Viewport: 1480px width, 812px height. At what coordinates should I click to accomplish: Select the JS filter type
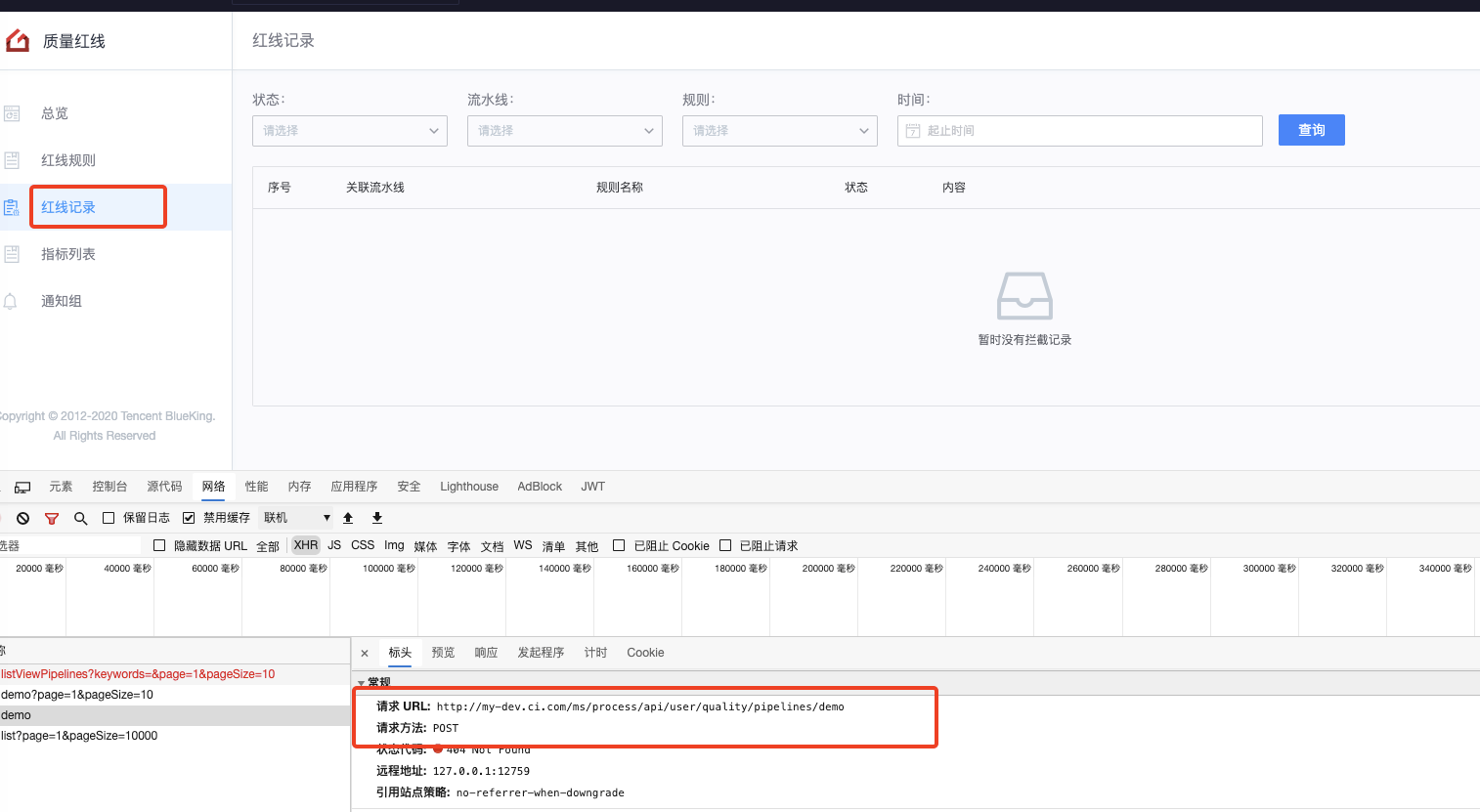(x=334, y=545)
